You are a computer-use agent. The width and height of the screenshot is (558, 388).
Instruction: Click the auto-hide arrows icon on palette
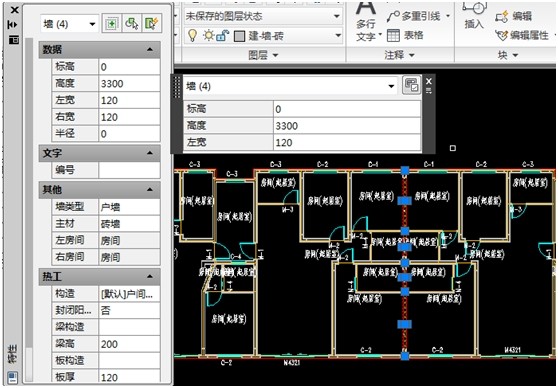(x=13, y=25)
